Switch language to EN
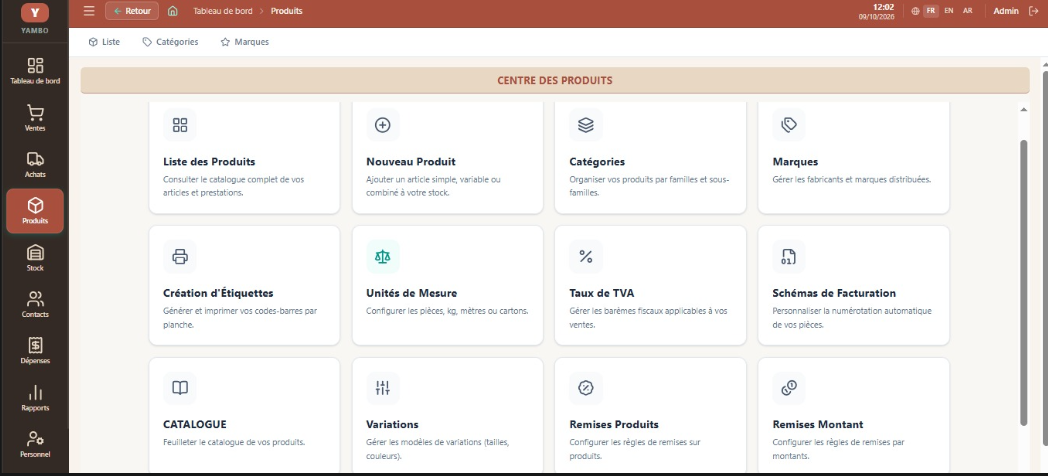Viewport: 1048px width, 476px height. pos(948,11)
